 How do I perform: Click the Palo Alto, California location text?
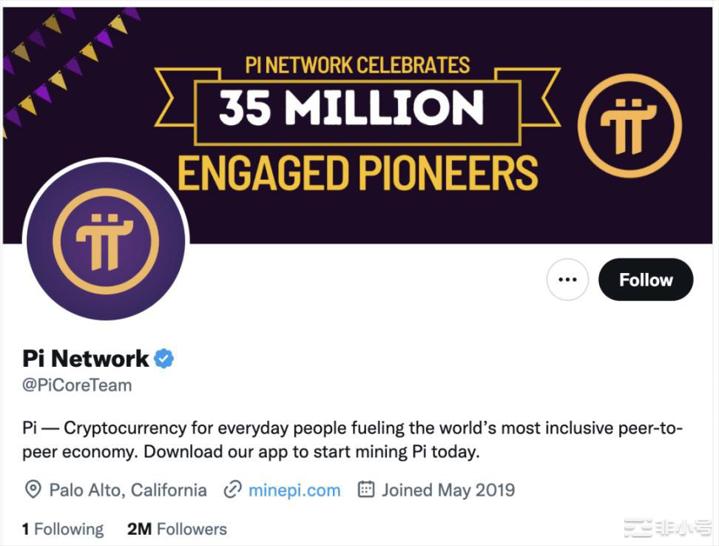129,490
